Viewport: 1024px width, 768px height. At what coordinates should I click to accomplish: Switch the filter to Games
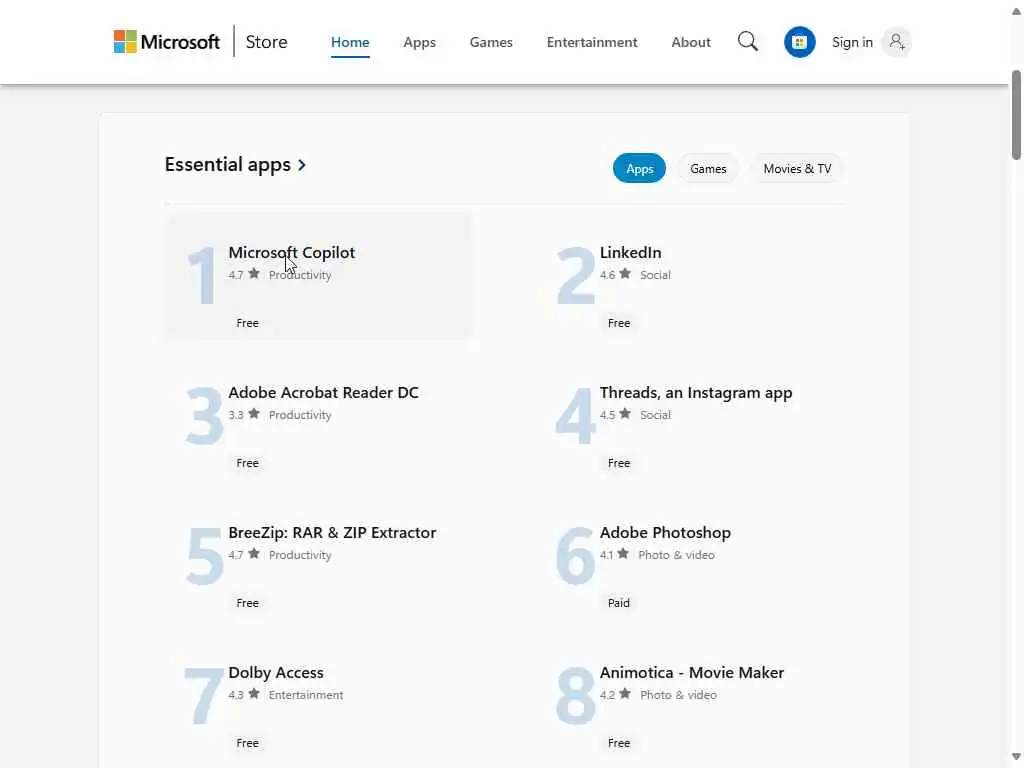point(708,169)
